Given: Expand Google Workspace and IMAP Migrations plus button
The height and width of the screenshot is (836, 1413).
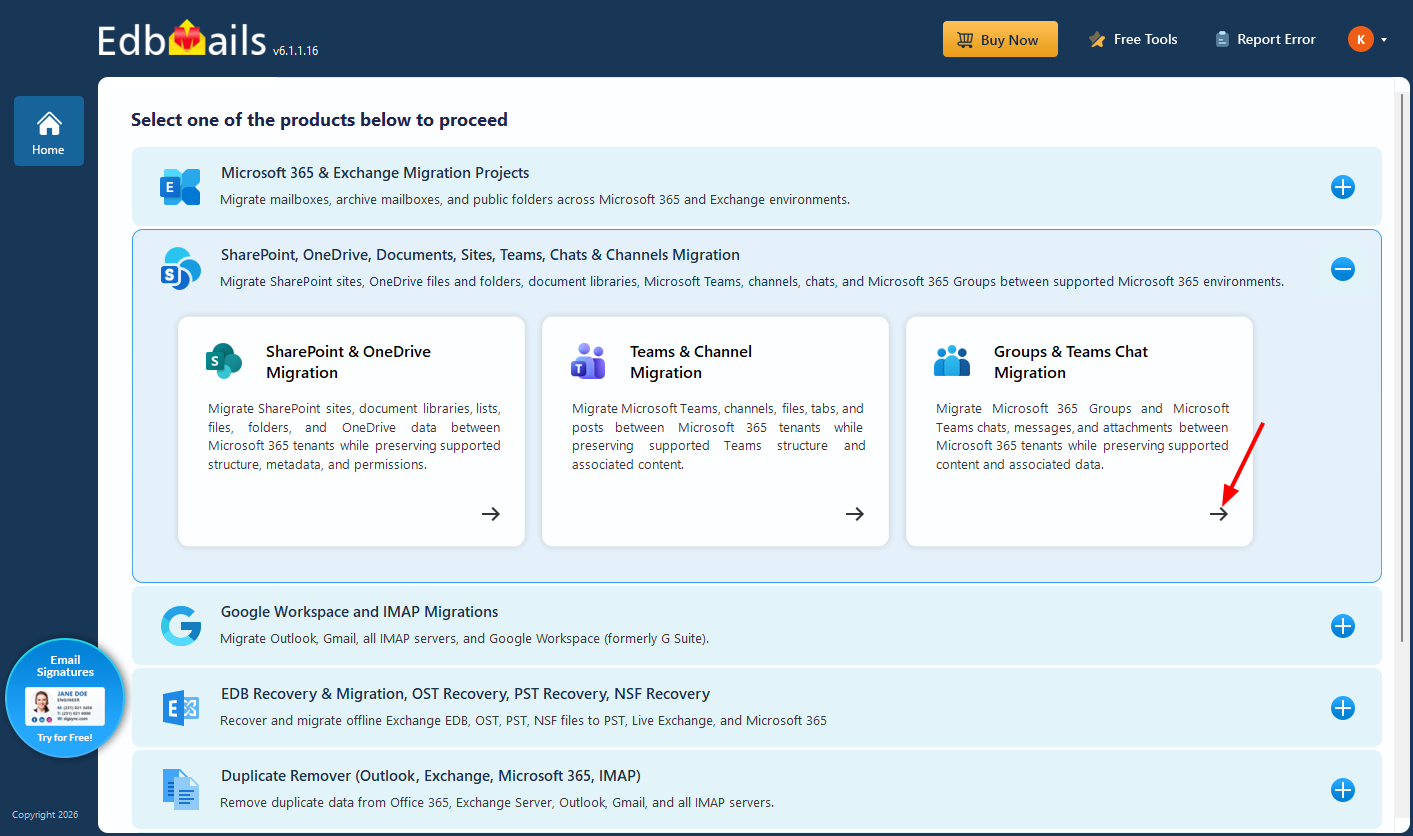Looking at the screenshot, I should [x=1343, y=626].
